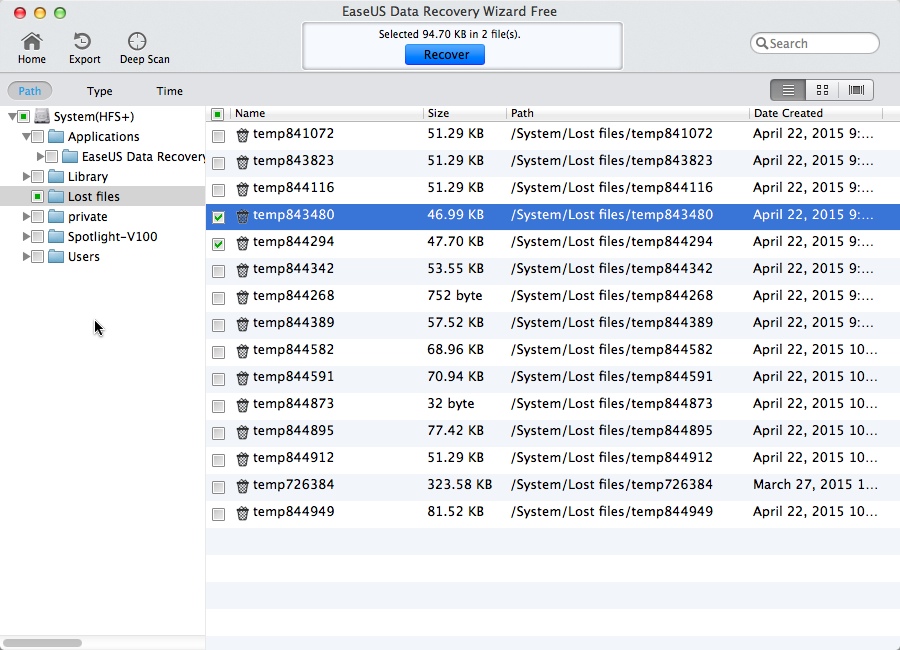The width and height of the screenshot is (900, 650).
Task: Sort by the Name column header
Action: click(x=326, y=113)
